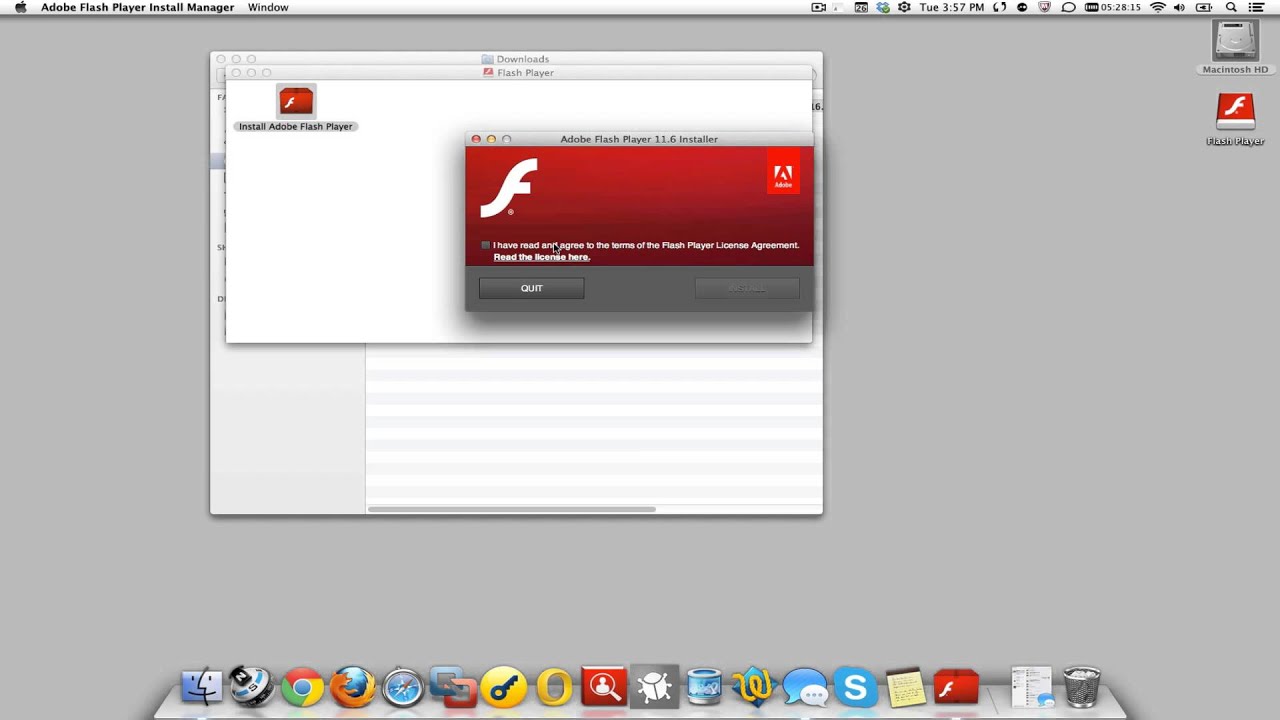Click the screen recording camera menu bar icon
This screenshot has width=1280, height=720.
tap(819, 7)
